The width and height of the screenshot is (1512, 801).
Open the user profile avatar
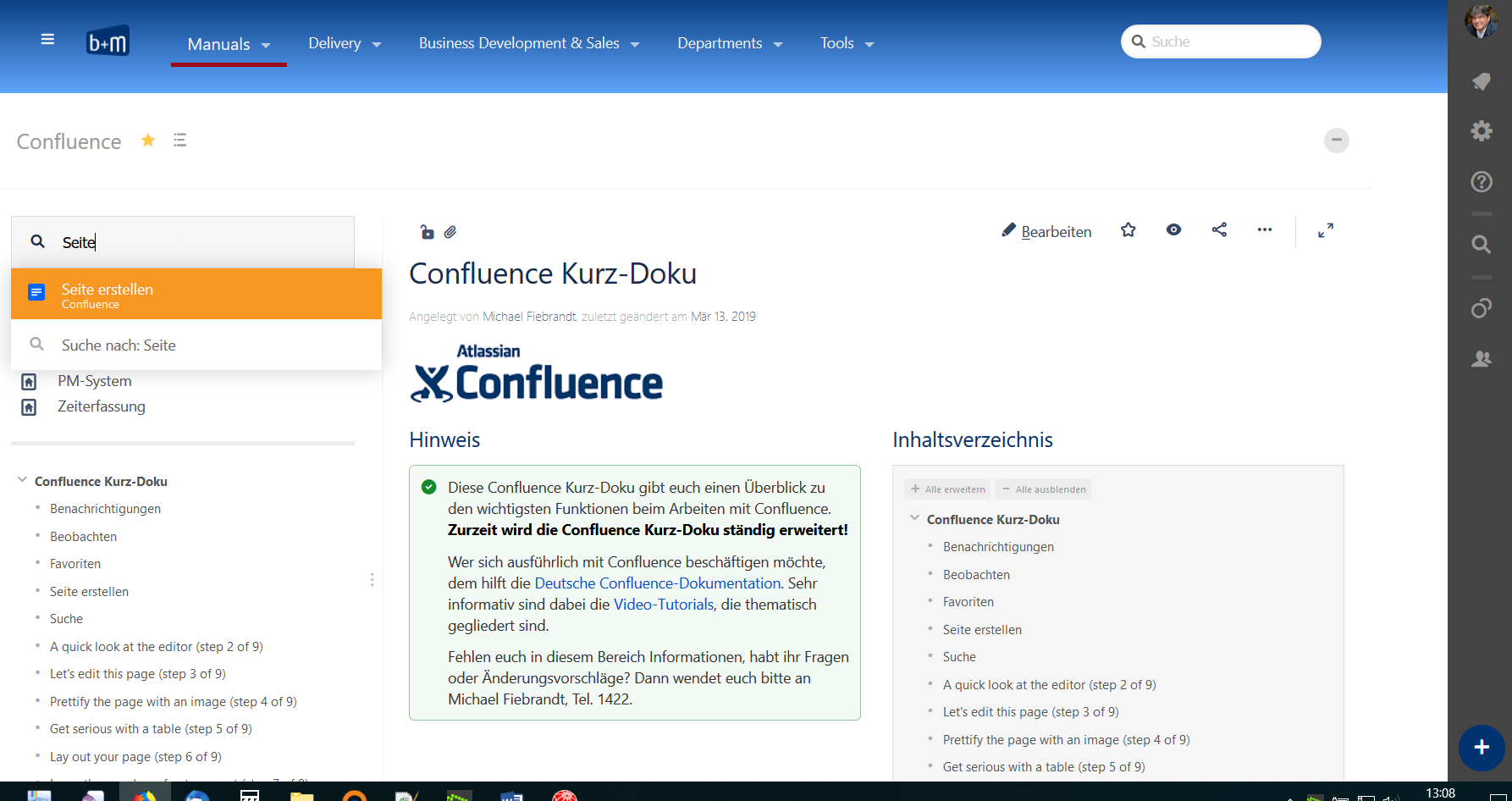(x=1482, y=20)
